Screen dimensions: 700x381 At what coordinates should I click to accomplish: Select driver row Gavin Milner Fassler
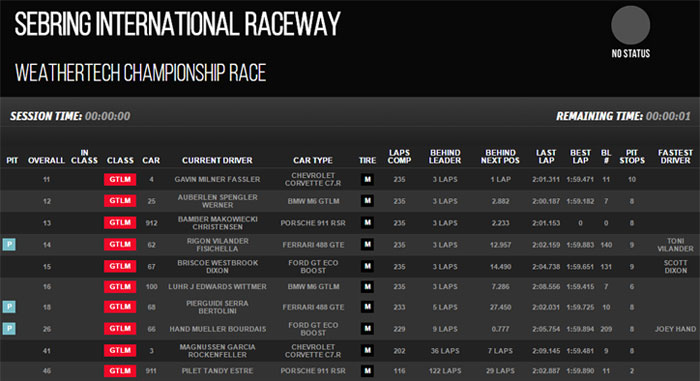click(x=350, y=180)
